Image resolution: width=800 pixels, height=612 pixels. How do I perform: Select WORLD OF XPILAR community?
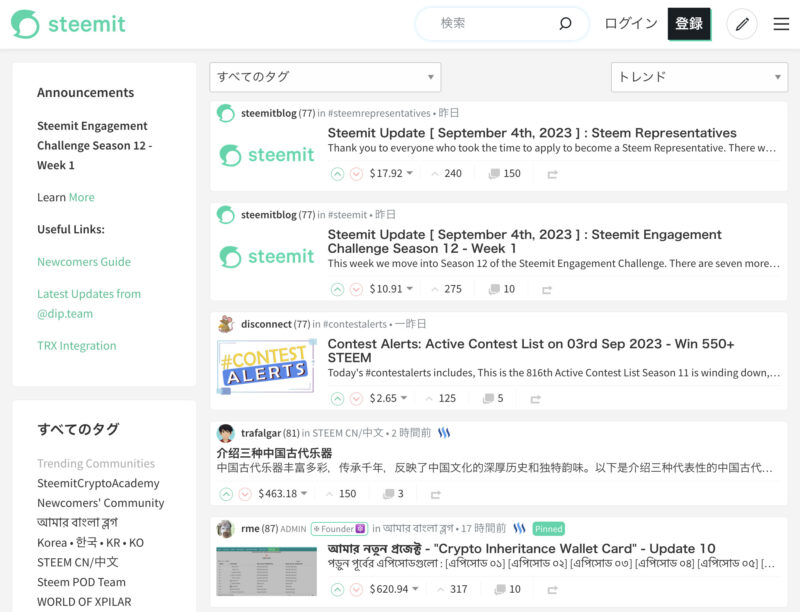pyautogui.click(x=84, y=602)
